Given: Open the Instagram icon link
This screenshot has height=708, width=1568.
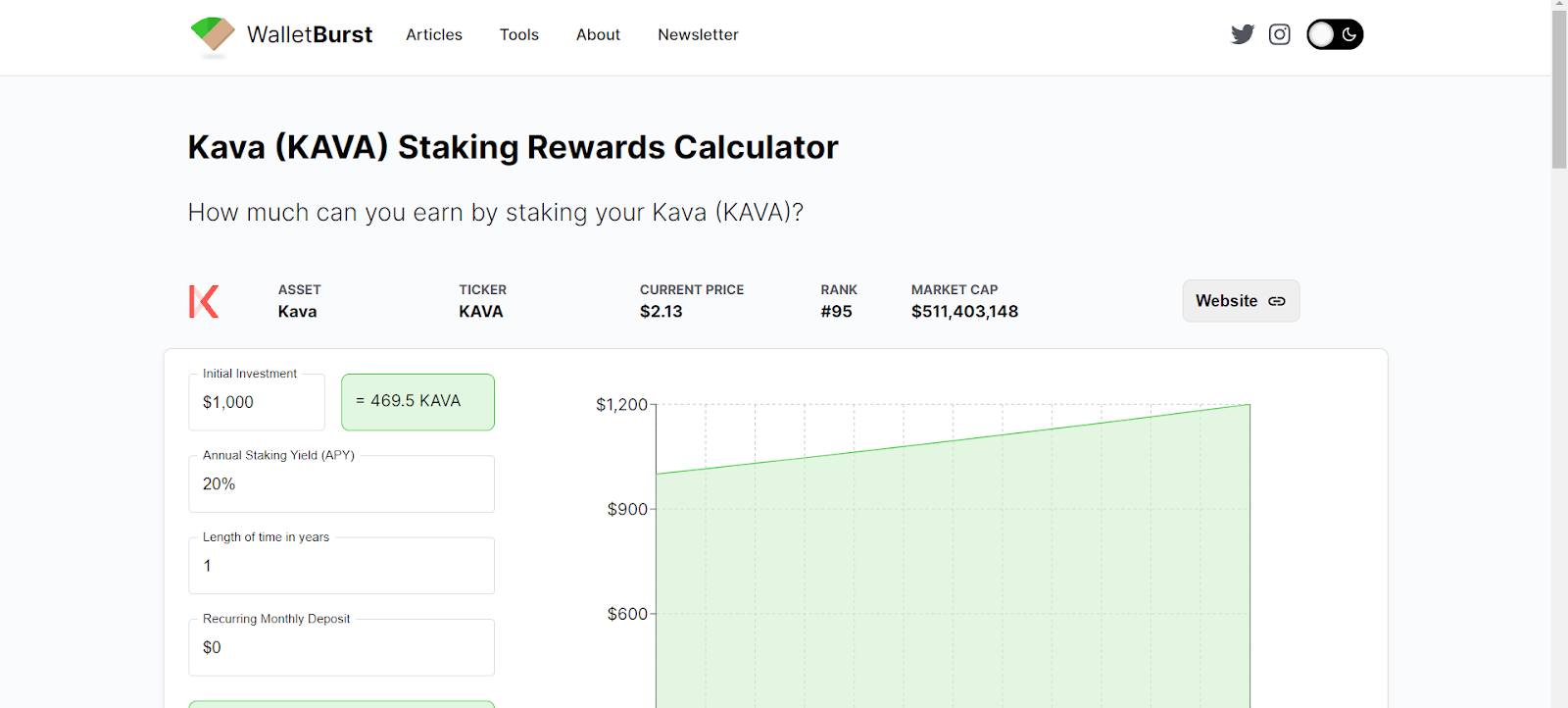Looking at the screenshot, I should [x=1279, y=34].
